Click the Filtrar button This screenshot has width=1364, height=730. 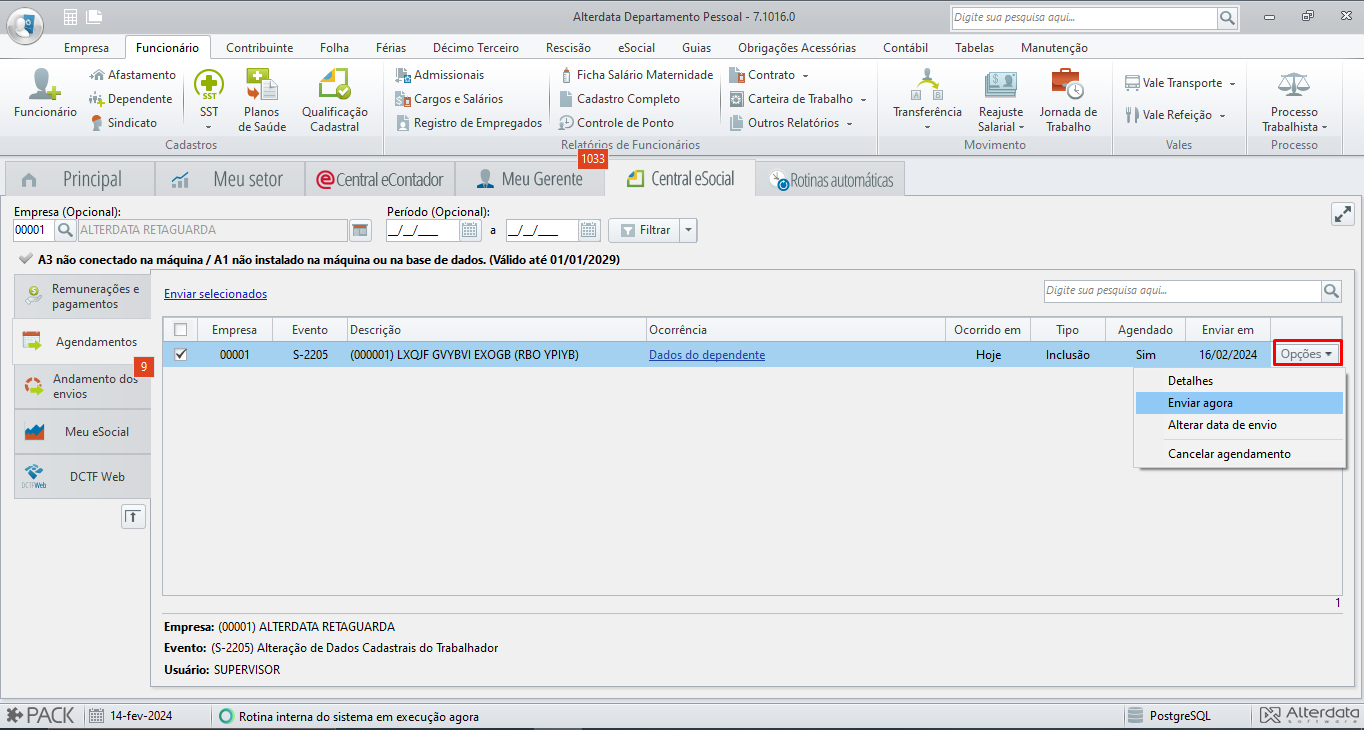(644, 230)
